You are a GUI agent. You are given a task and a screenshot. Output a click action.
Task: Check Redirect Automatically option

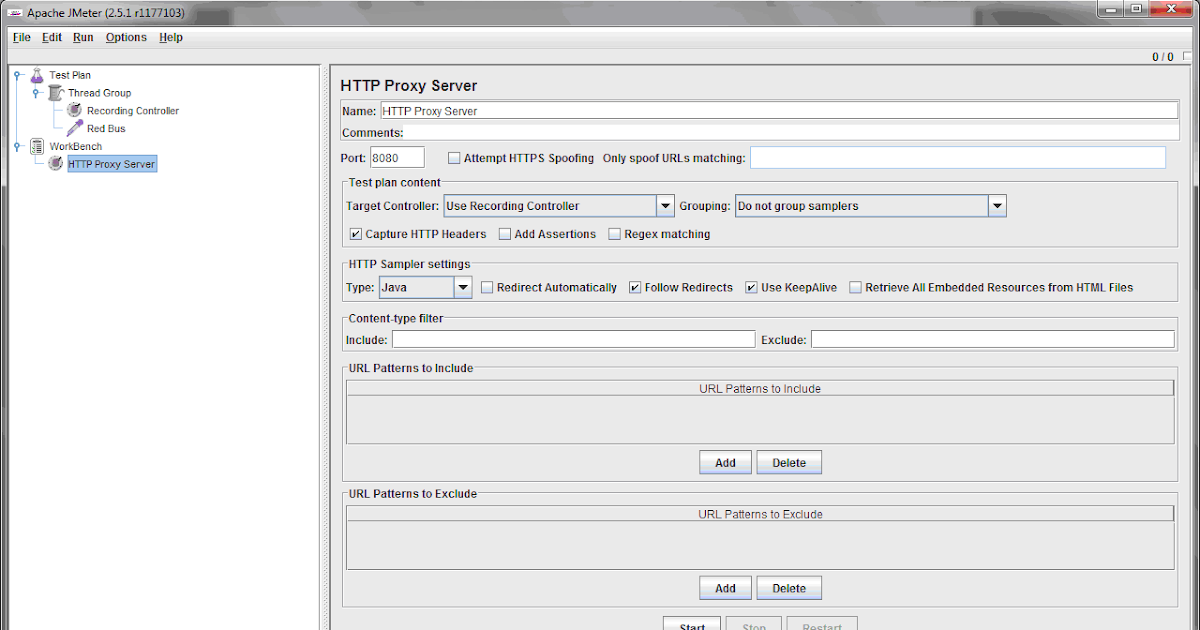[487, 287]
